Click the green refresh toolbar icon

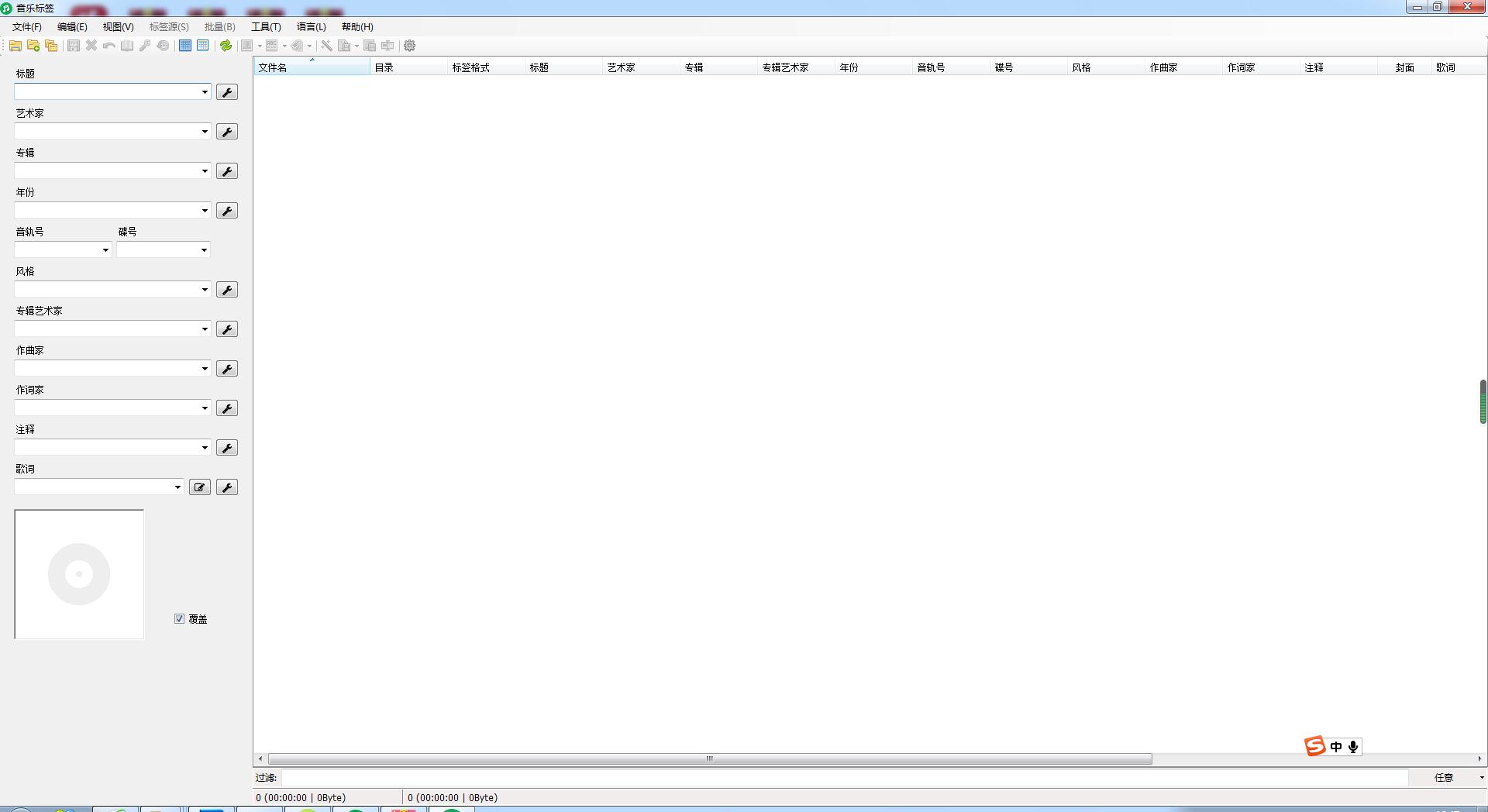[226, 46]
